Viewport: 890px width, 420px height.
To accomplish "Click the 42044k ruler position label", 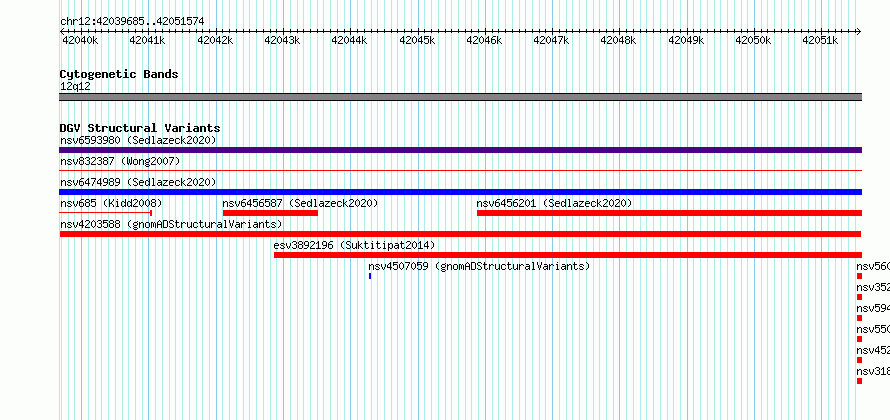I will (350, 41).
